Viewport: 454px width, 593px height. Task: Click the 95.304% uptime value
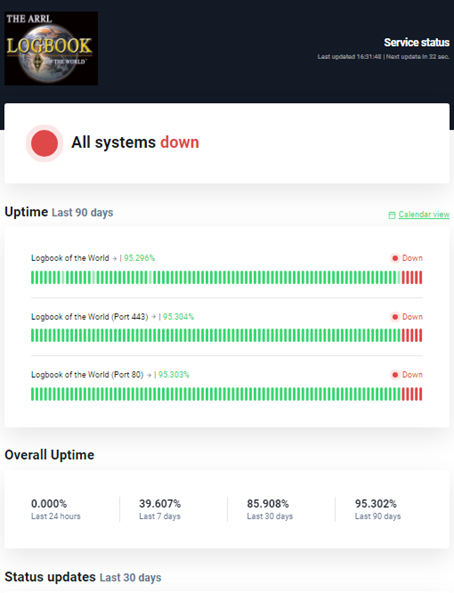[x=178, y=317]
